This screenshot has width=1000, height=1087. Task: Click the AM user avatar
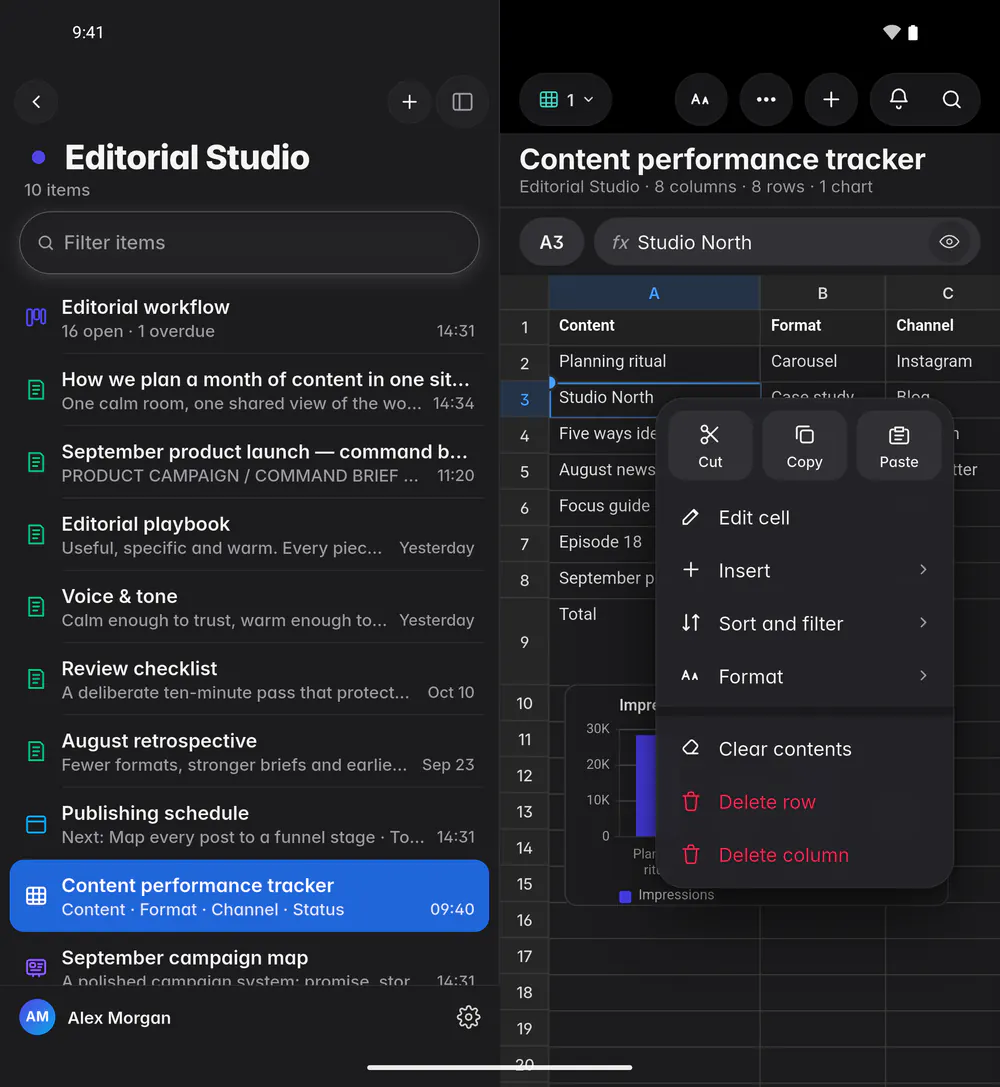[x=37, y=1017]
